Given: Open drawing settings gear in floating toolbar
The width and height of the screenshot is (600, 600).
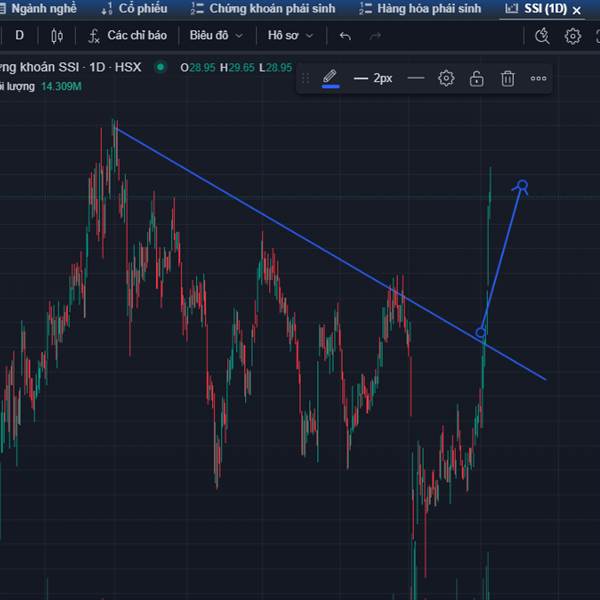Looking at the screenshot, I should click(x=446, y=78).
